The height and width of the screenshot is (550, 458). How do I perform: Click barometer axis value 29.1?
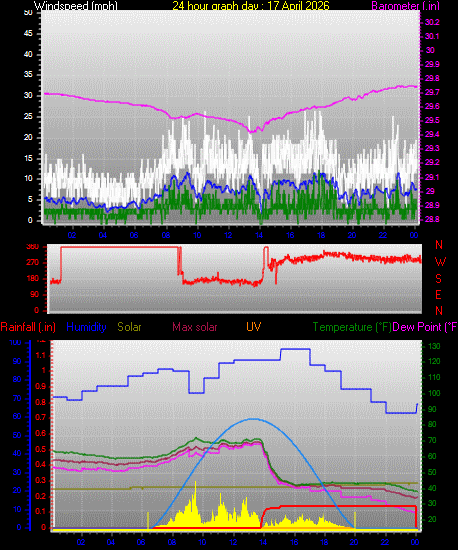(x=432, y=177)
